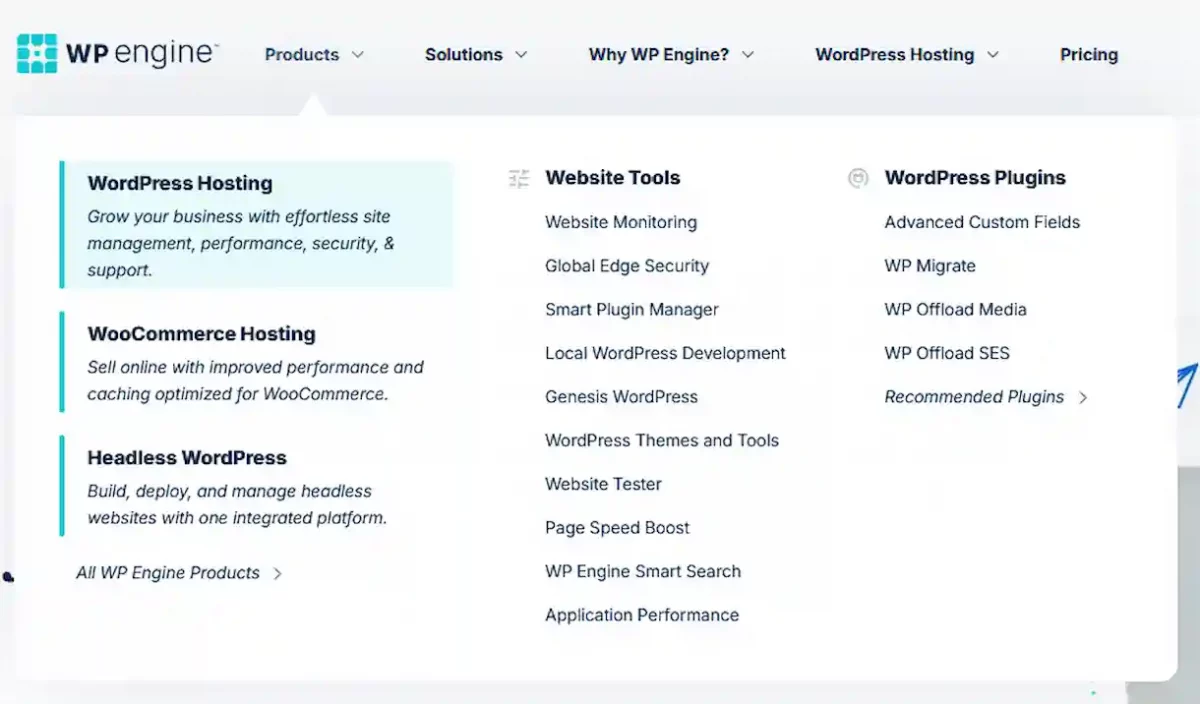Click All WP Engine Products
The height and width of the screenshot is (704, 1200).
coord(169,573)
